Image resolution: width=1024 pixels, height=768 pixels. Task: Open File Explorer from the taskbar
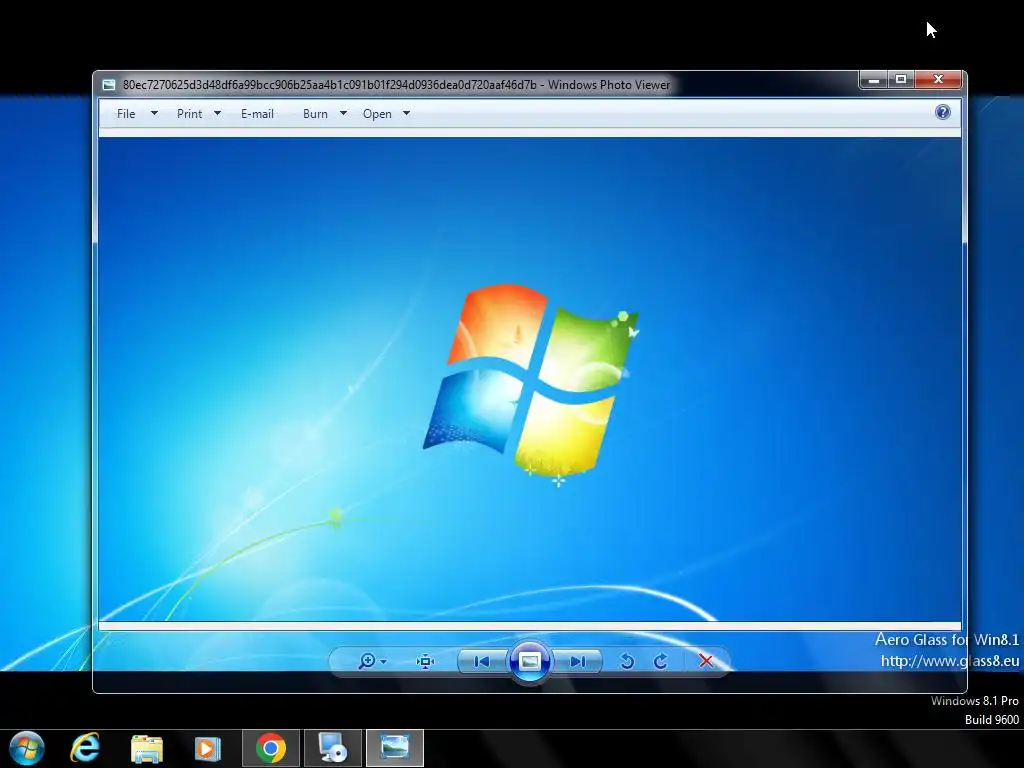[x=146, y=748]
